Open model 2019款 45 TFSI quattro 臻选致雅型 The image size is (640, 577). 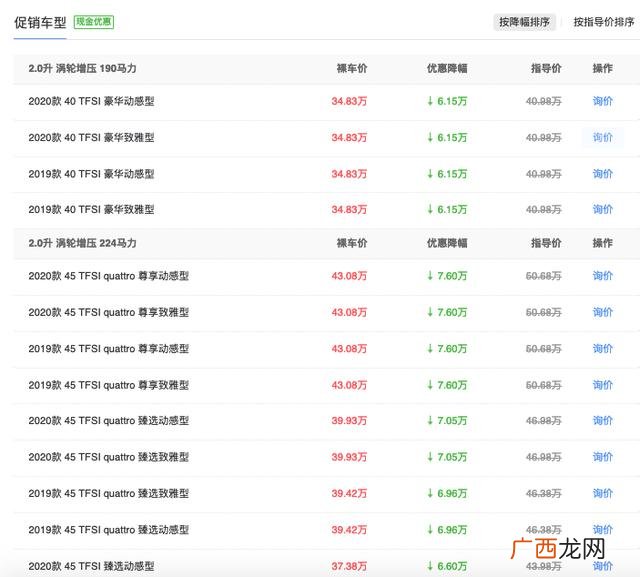(109, 493)
